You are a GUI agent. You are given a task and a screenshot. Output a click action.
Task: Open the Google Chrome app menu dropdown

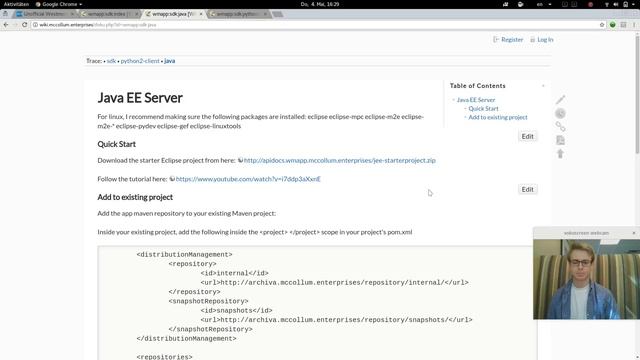(x=59, y=4)
